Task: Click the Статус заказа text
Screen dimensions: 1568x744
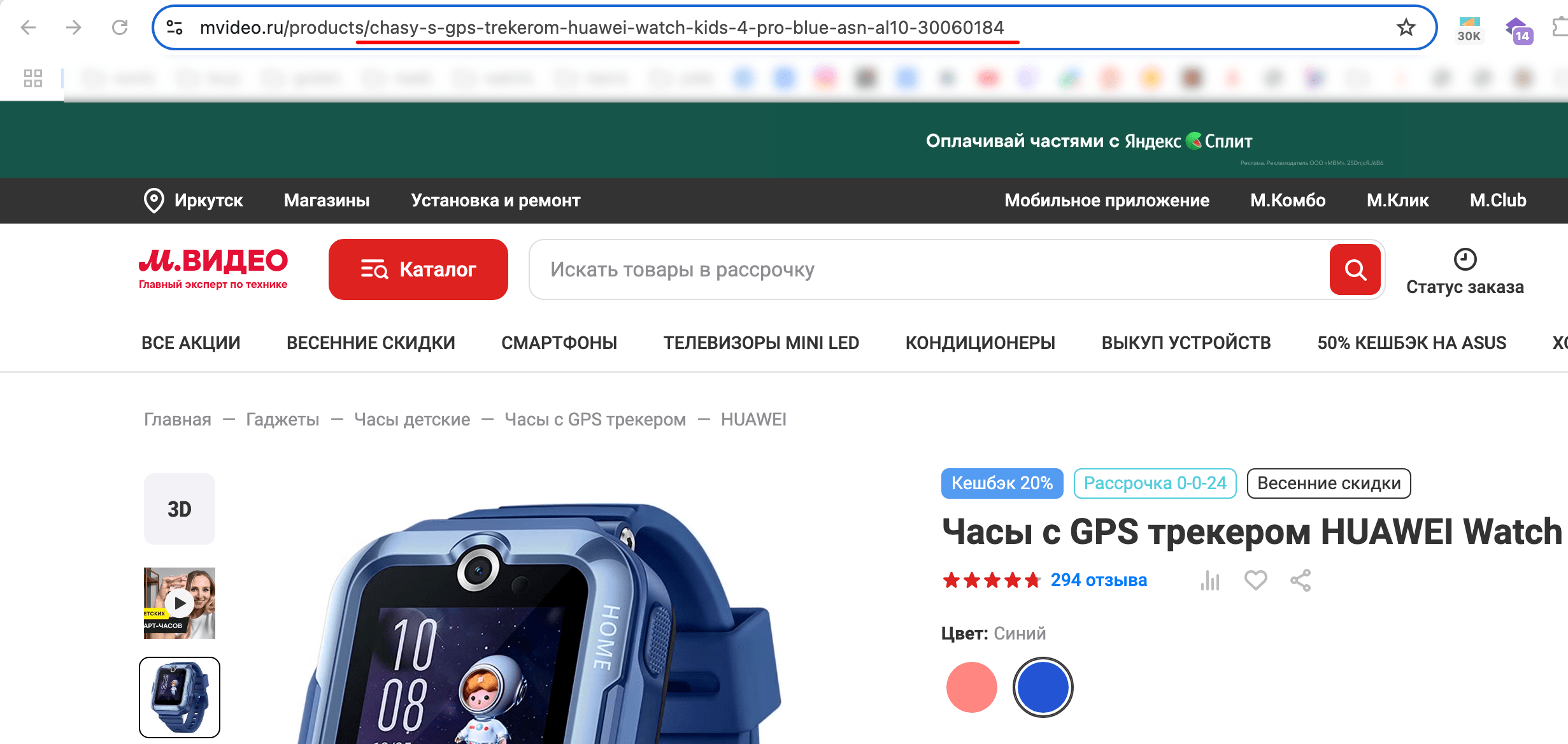Action: (x=1465, y=287)
